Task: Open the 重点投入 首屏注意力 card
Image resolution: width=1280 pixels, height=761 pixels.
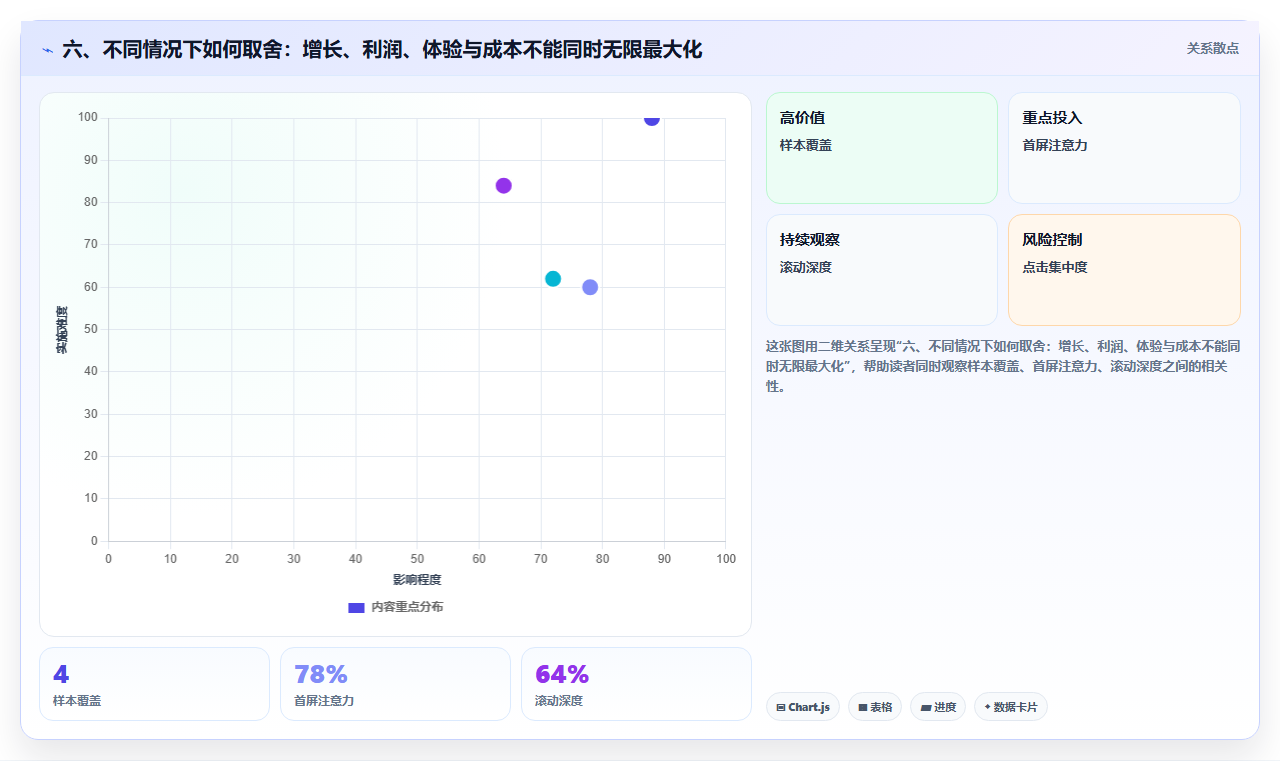Action: 1124,148
